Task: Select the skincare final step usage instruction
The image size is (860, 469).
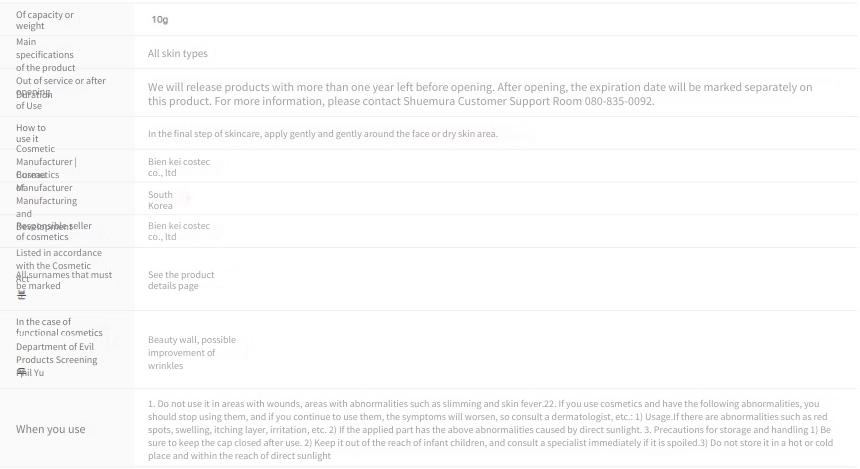Action: point(322,134)
